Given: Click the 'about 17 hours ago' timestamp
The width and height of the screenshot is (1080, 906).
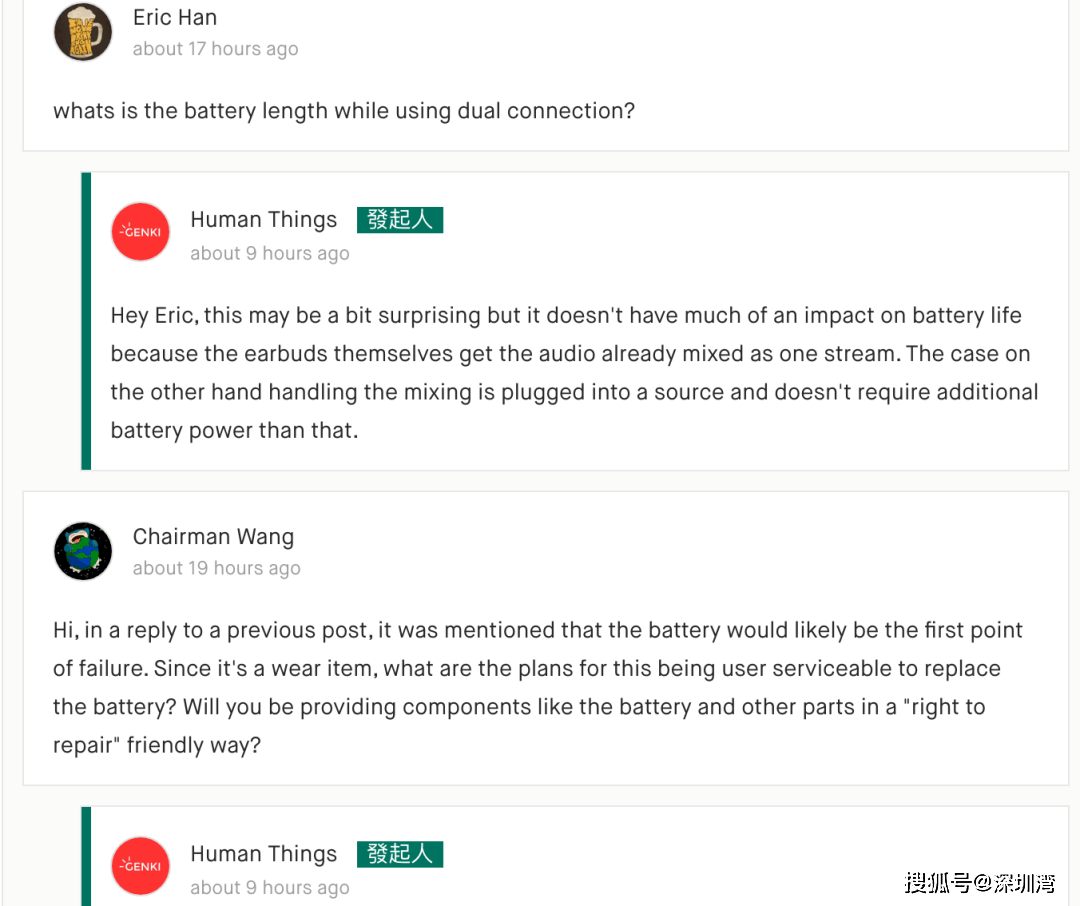Looking at the screenshot, I should pos(216,49).
